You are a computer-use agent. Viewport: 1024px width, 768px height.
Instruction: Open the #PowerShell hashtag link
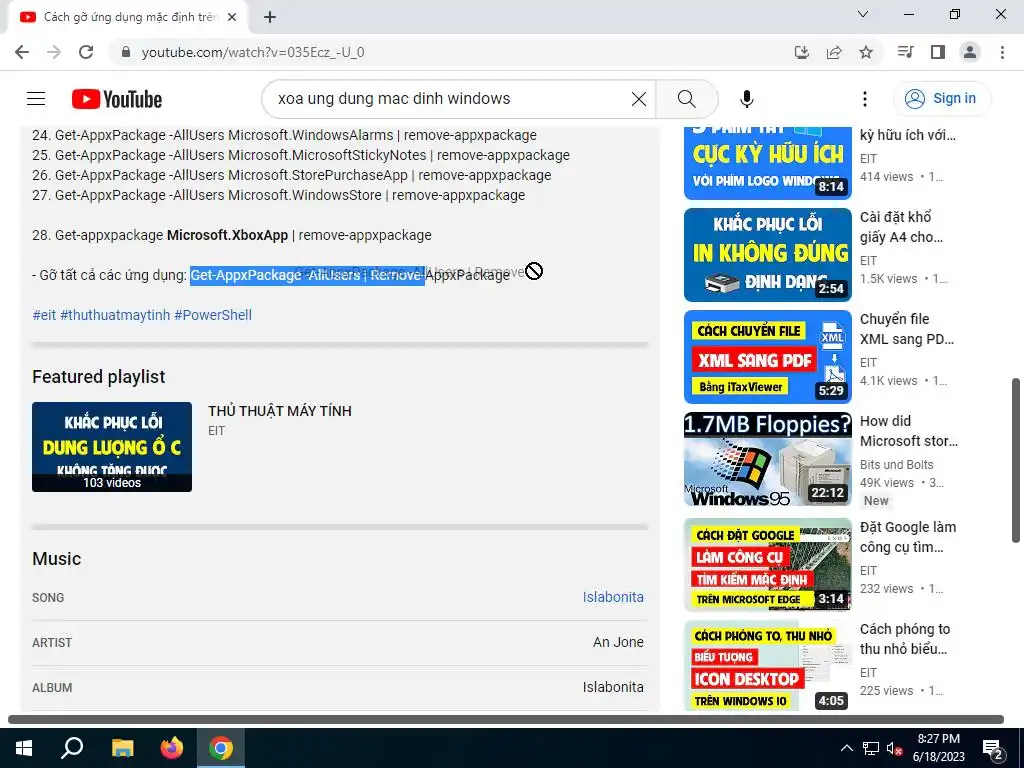[213, 315]
